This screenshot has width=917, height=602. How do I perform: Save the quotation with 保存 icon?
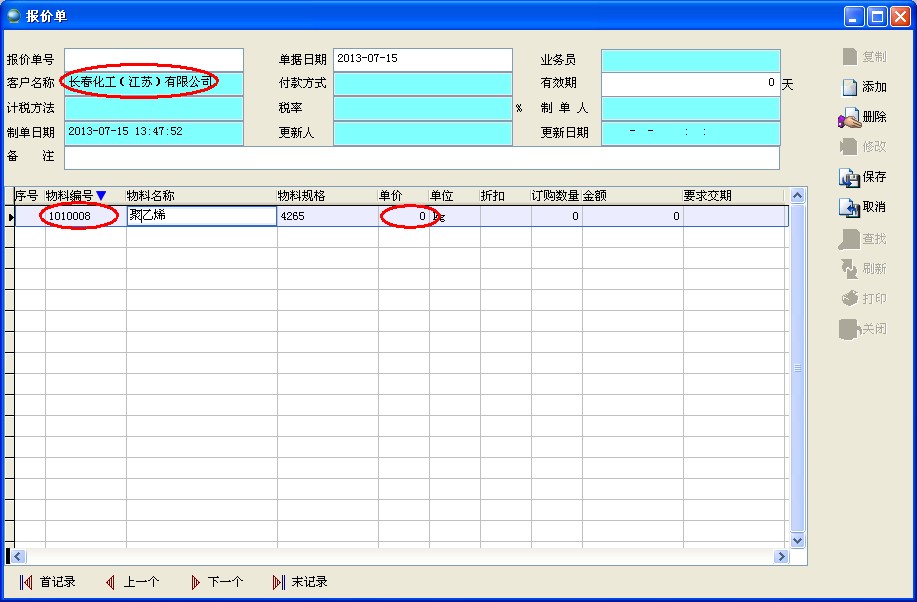click(863, 177)
